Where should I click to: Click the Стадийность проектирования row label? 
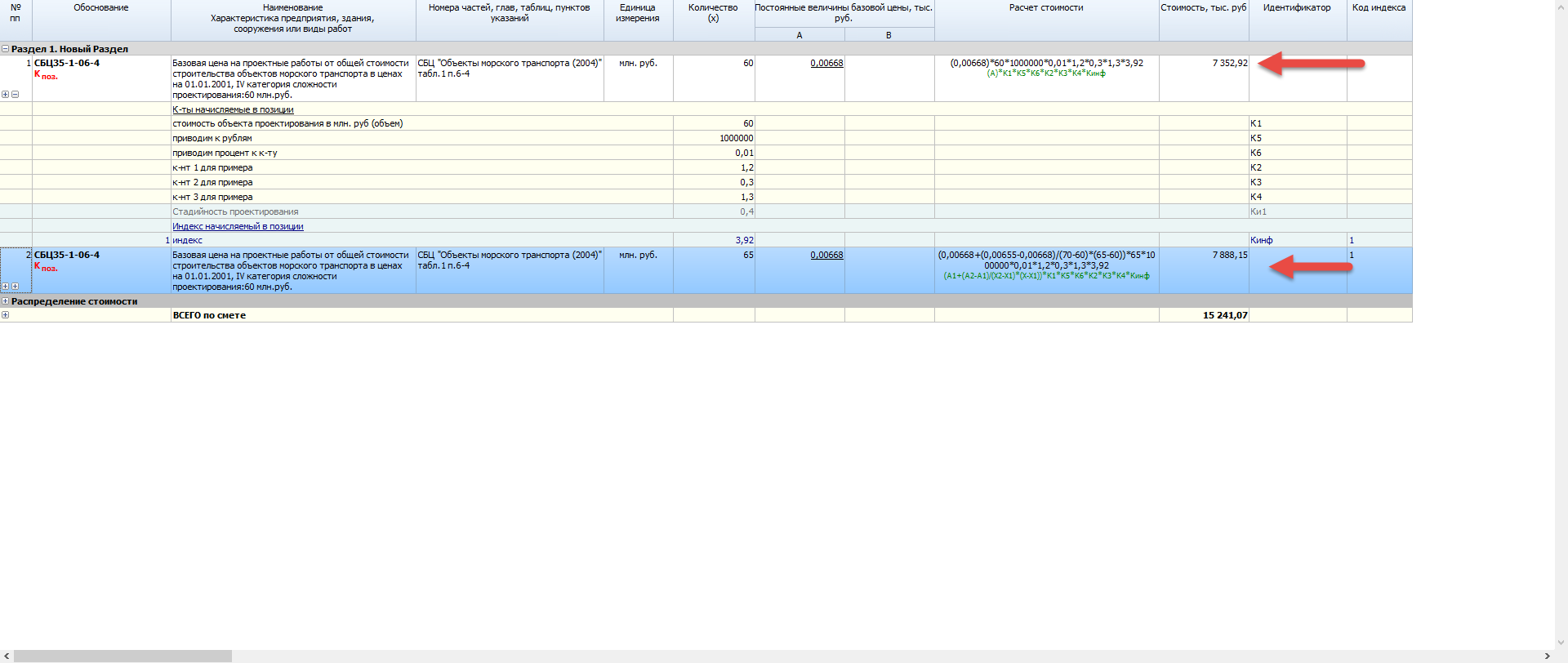tap(235, 211)
